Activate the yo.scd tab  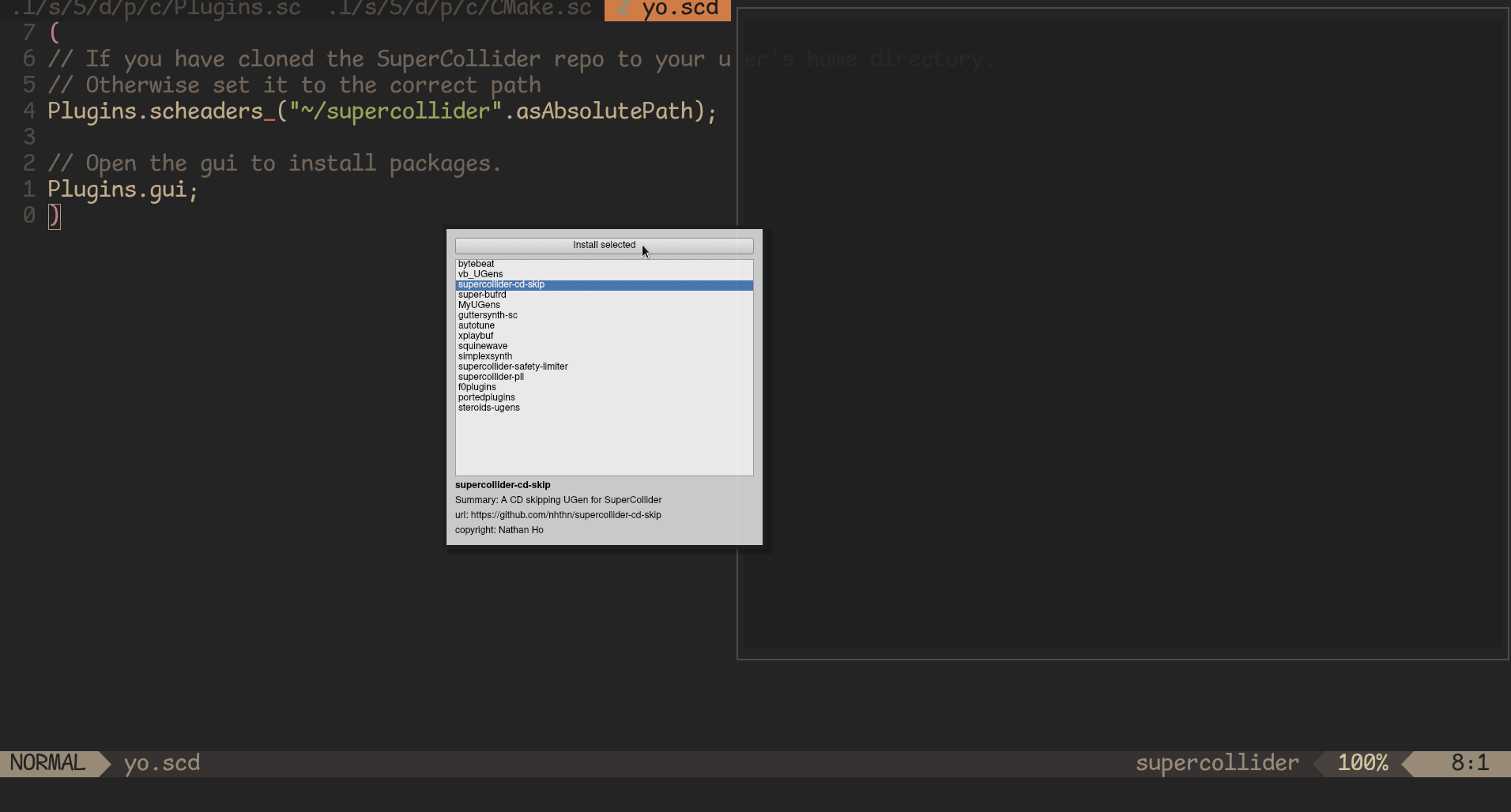pyautogui.click(x=668, y=9)
